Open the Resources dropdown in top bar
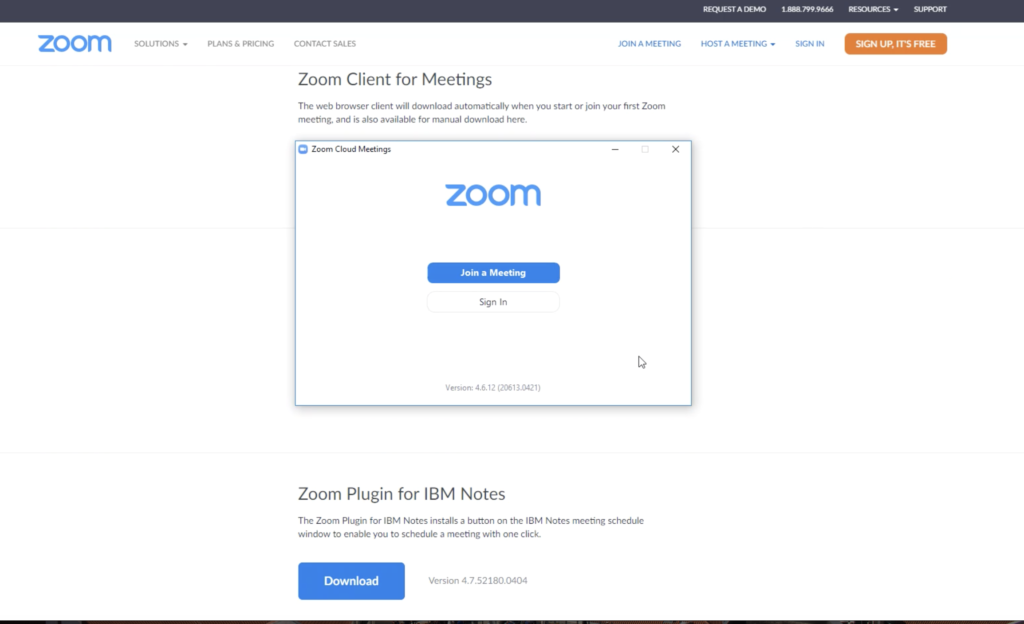 [873, 9]
